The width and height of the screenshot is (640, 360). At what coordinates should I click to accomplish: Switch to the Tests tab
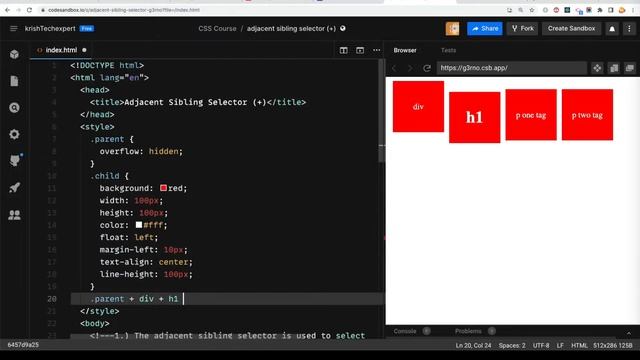coord(448,50)
